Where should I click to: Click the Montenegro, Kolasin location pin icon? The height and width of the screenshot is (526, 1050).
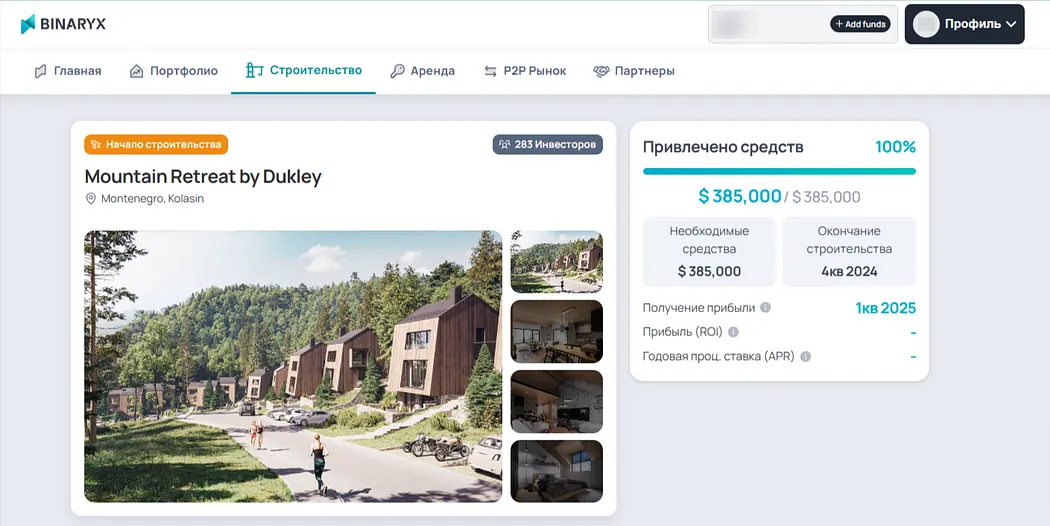90,199
